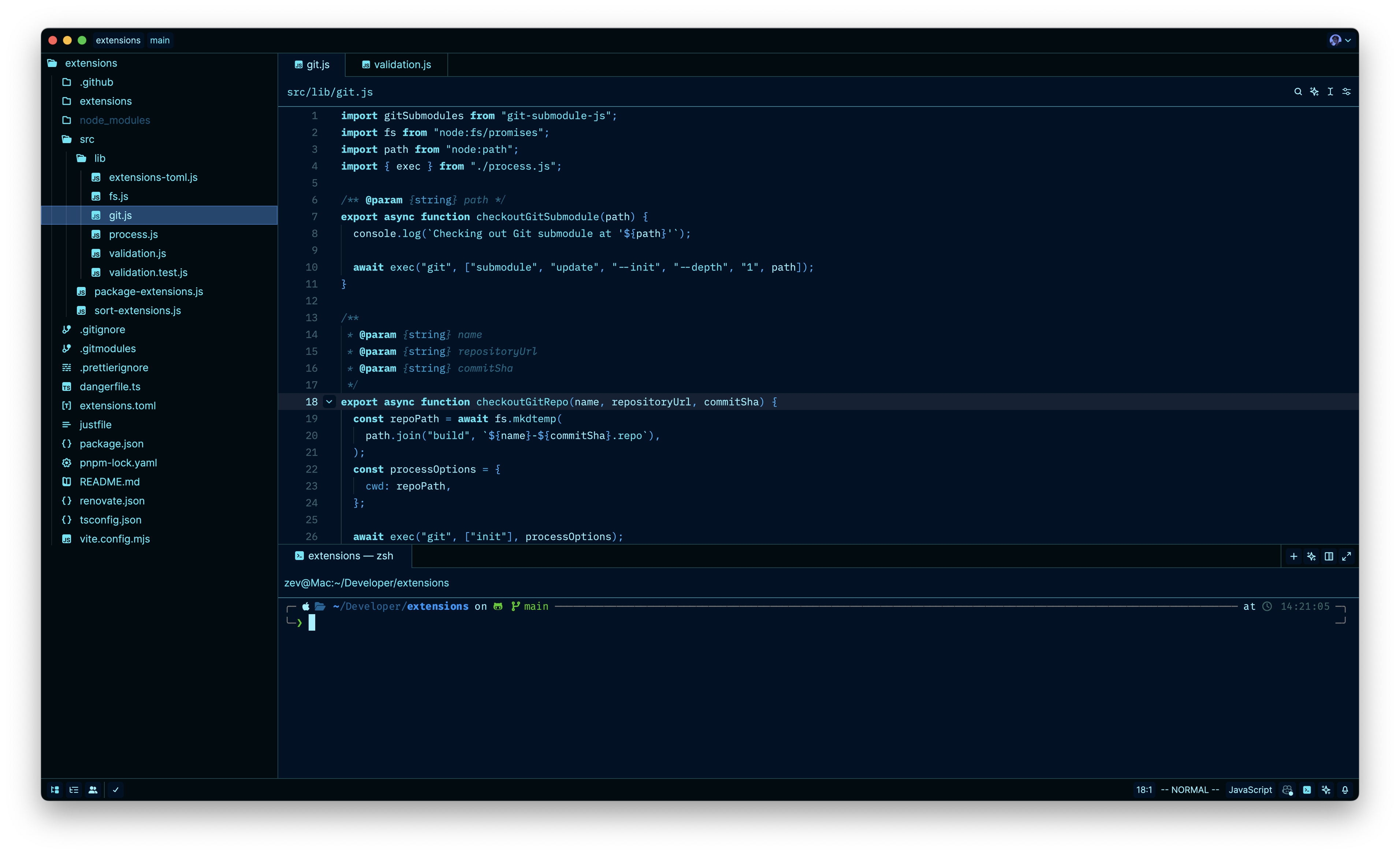Open inline assist sparkle icon in editor toolbar
This screenshot has width=1400, height=855.
pyautogui.click(x=1314, y=92)
